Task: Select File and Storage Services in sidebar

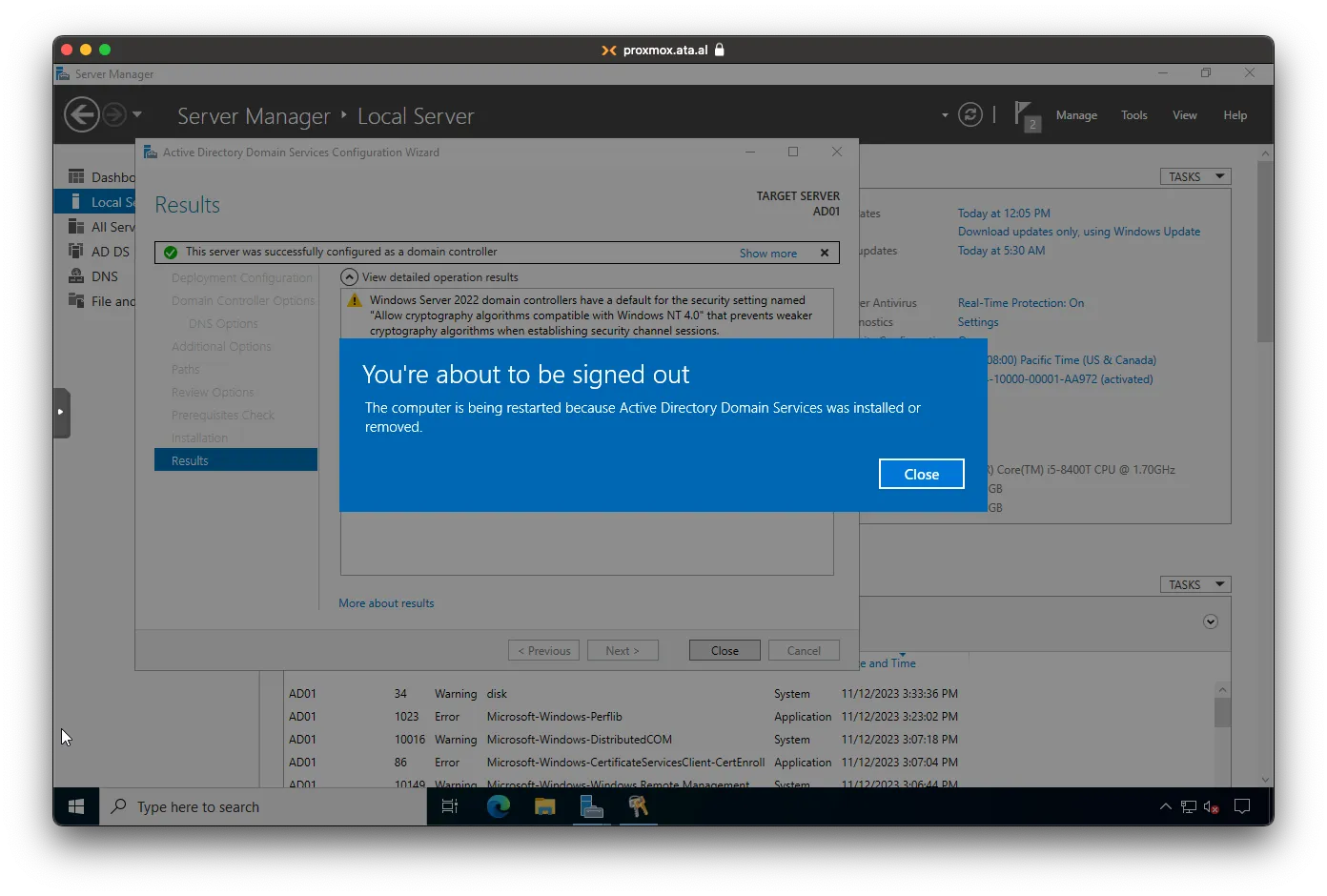Action: click(101, 301)
